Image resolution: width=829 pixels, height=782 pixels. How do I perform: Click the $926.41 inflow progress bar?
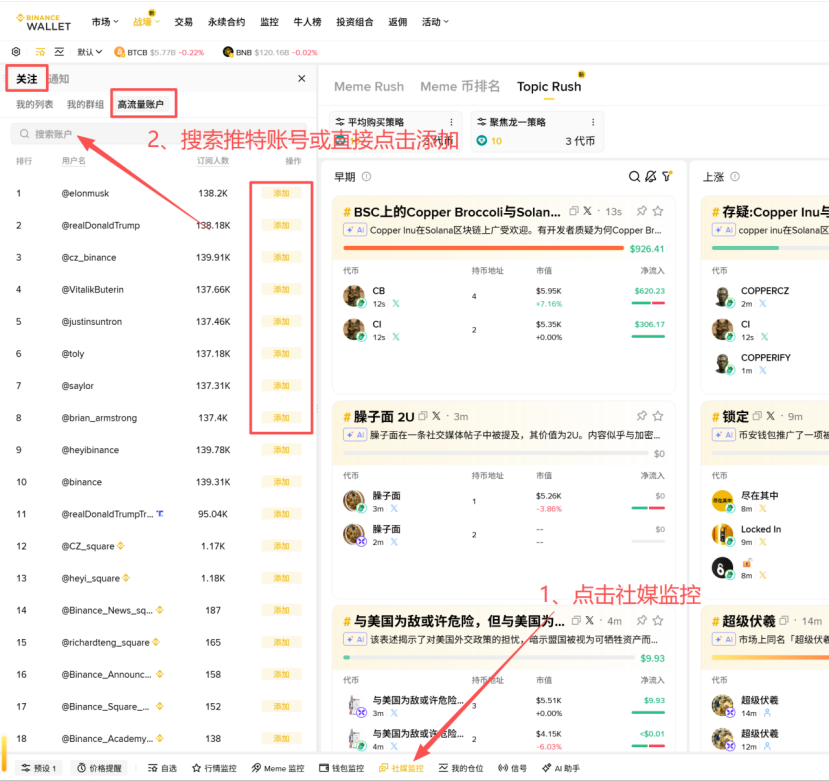tap(483, 248)
